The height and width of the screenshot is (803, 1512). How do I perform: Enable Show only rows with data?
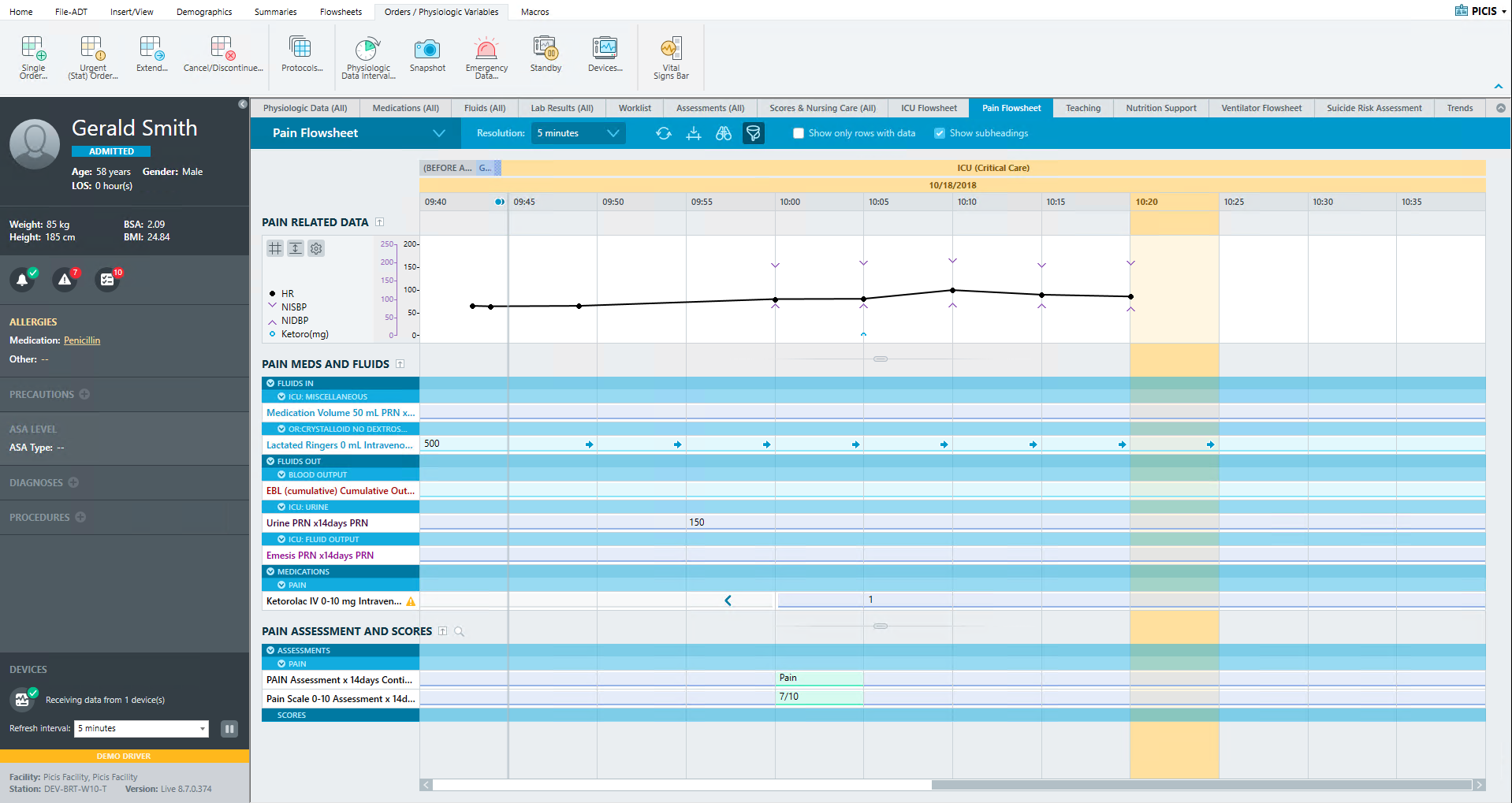(x=799, y=133)
